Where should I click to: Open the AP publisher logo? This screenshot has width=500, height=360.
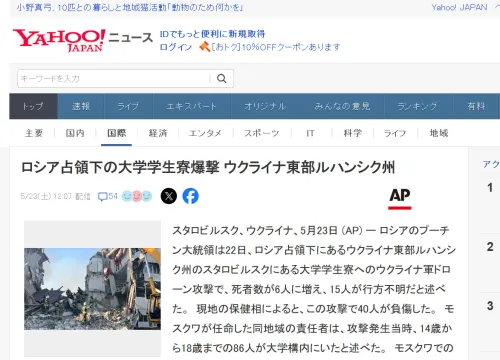tap(400, 199)
